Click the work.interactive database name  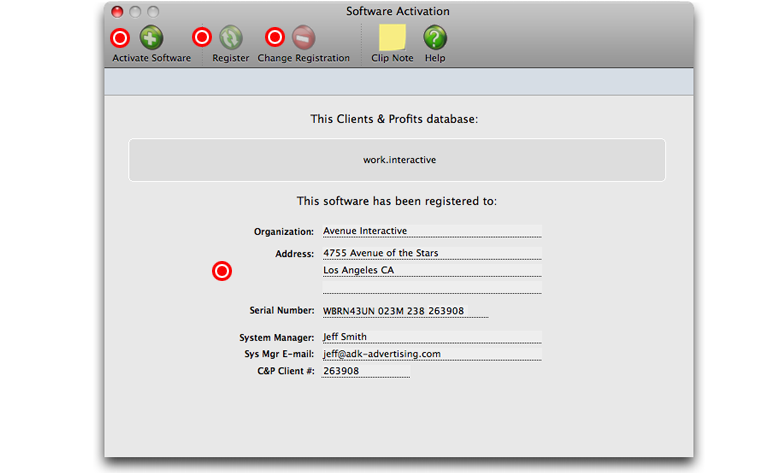click(x=399, y=160)
